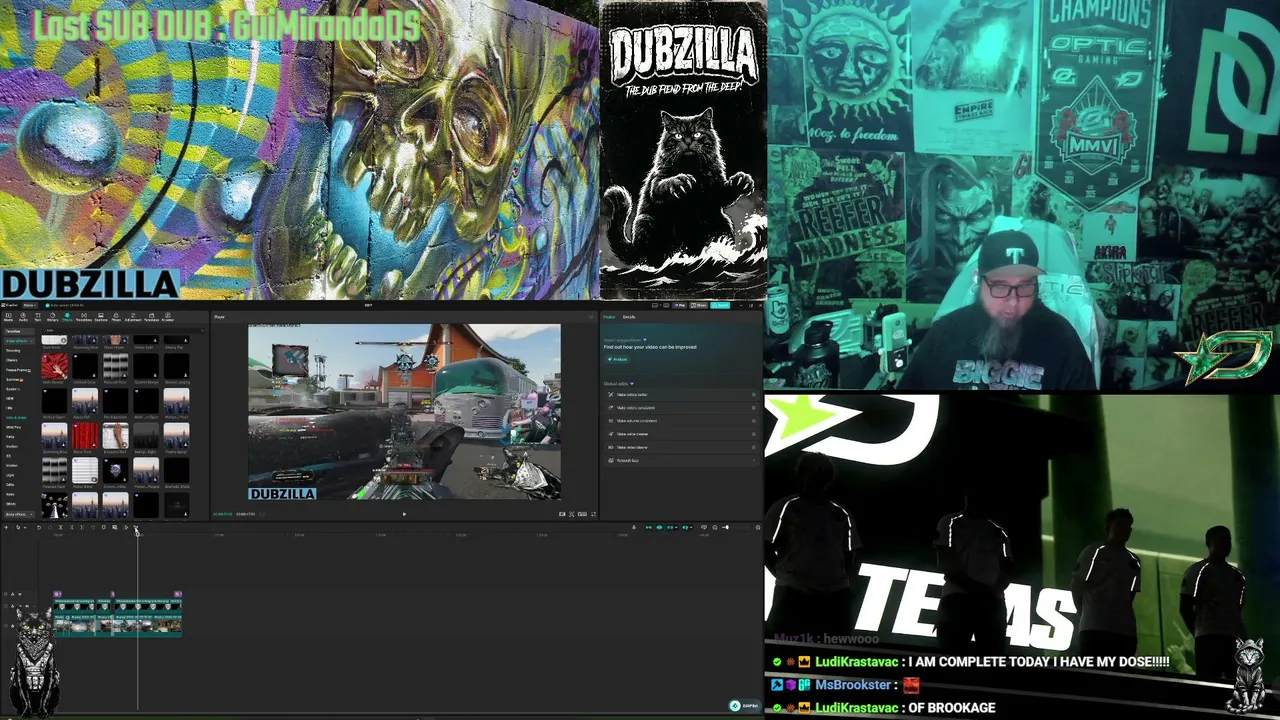Open the AI avatar tab
The width and height of the screenshot is (1280, 720).
pyautogui.click(x=168, y=318)
